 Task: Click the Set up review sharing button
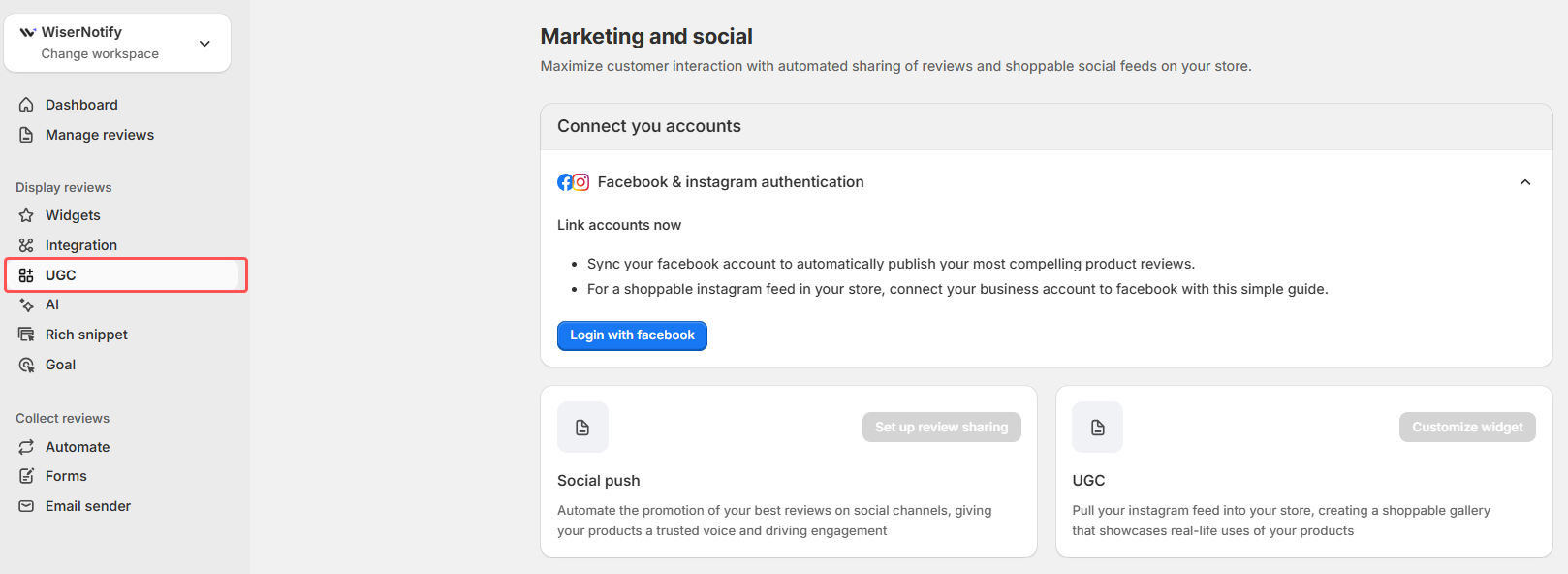(x=941, y=428)
